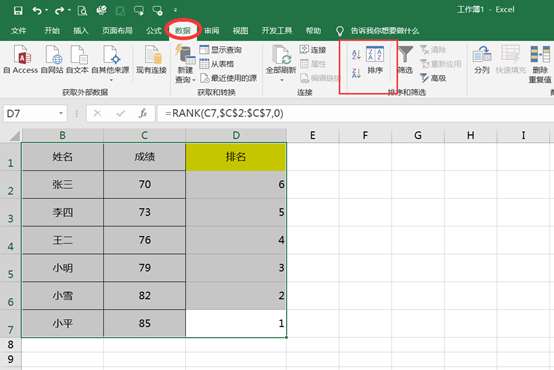Viewport: 554px width, 370px height.
Task: Switch to the Home (开始) tab
Action: point(52,31)
